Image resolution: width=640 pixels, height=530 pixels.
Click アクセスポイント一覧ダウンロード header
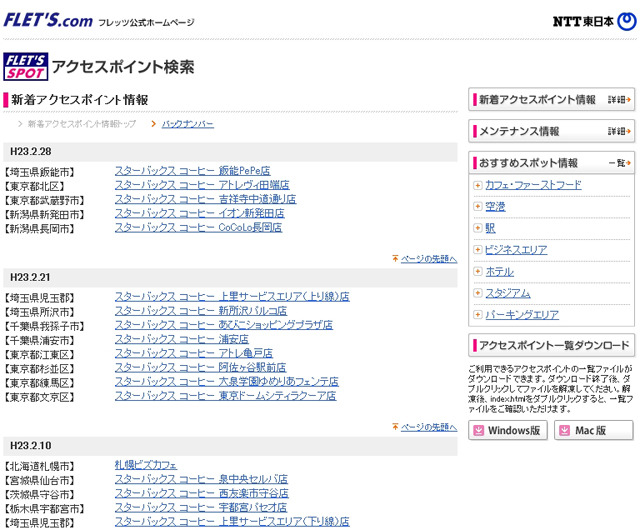551,345
